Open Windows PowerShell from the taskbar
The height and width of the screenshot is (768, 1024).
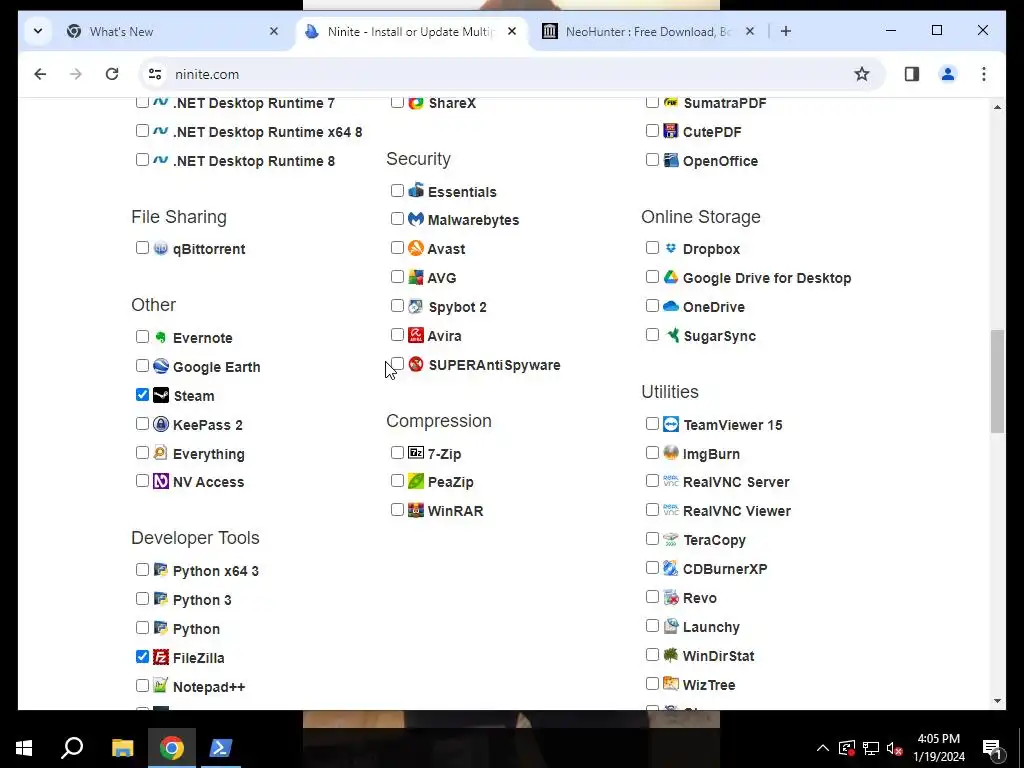pos(221,748)
